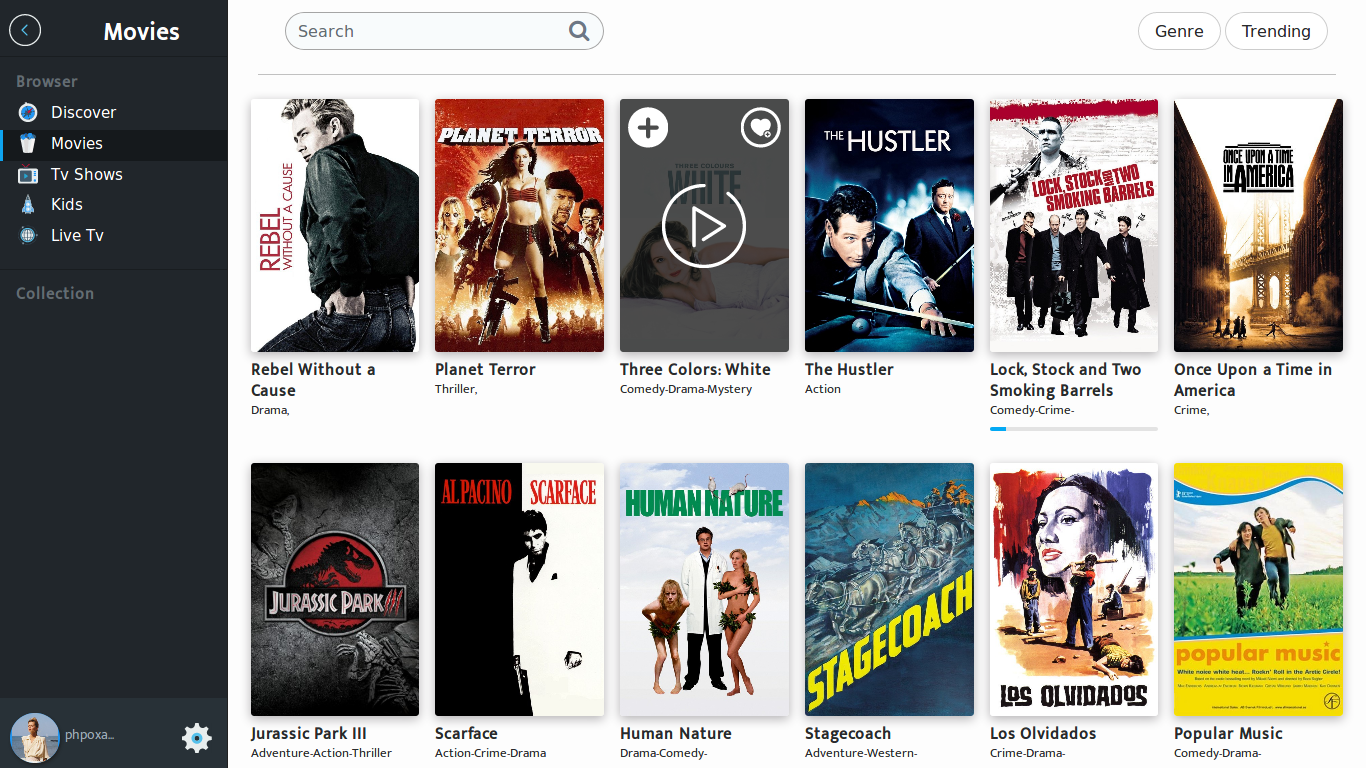1366x768 pixels.
Task: Open The Hustler poster
Action: (x=889, y=225)
